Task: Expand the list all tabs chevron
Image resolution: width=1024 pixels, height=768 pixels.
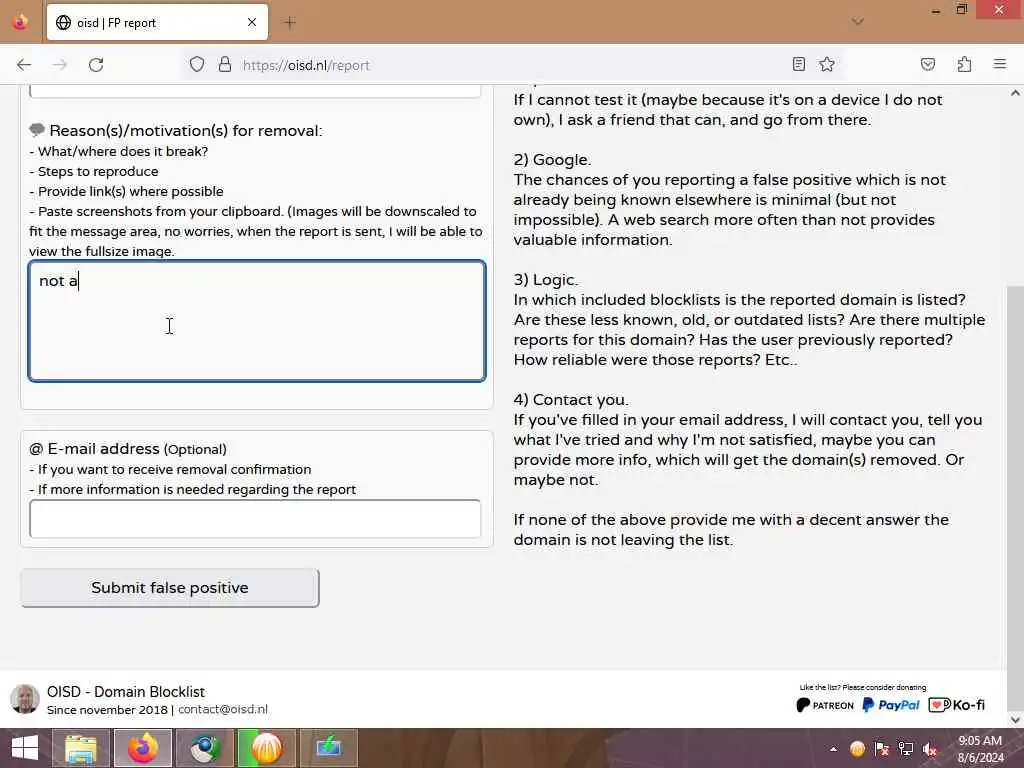Action: tap(858, 22)
